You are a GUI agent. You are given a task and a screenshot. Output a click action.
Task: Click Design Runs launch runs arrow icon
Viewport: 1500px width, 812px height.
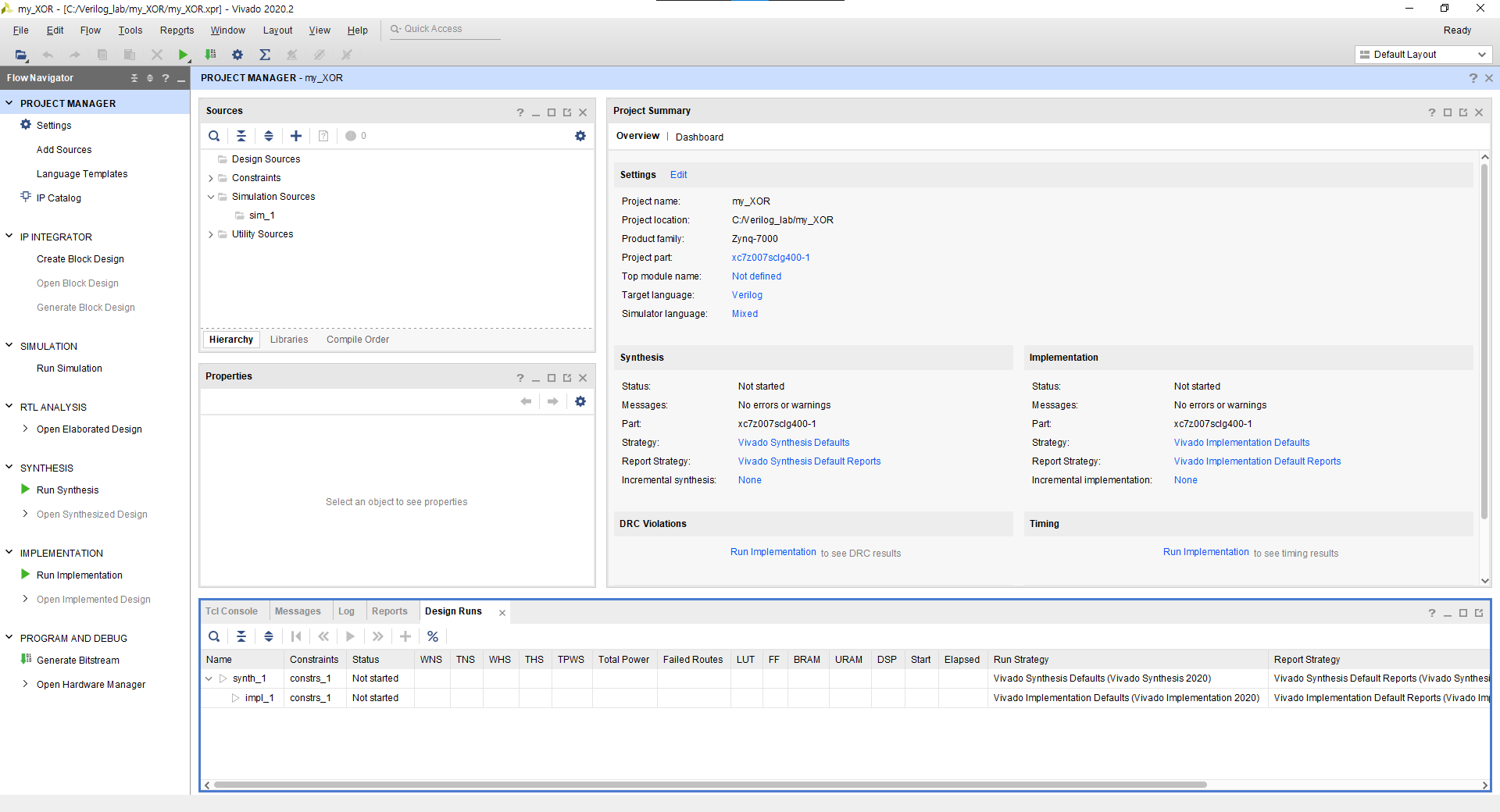(x=351, y=636)
